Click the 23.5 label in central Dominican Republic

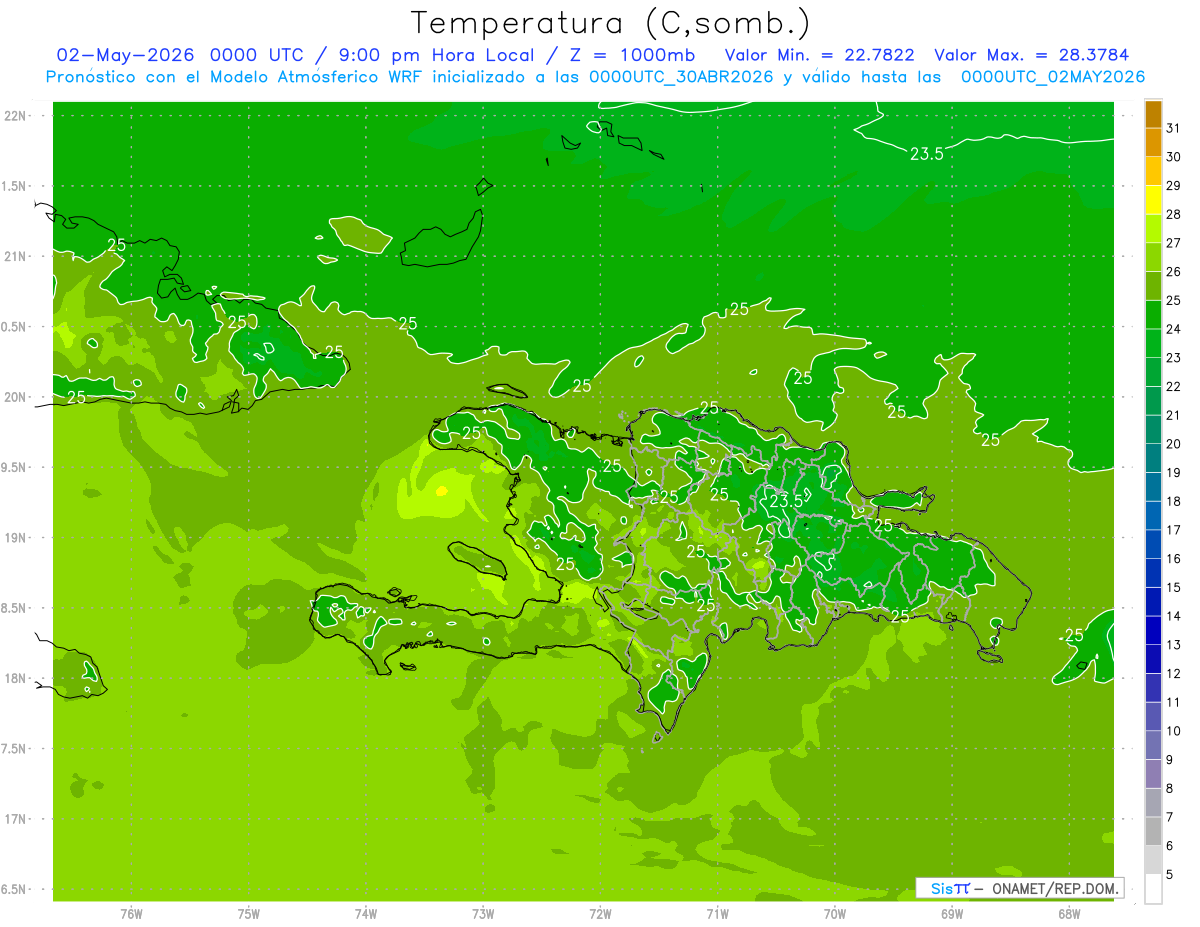[786, 500]
